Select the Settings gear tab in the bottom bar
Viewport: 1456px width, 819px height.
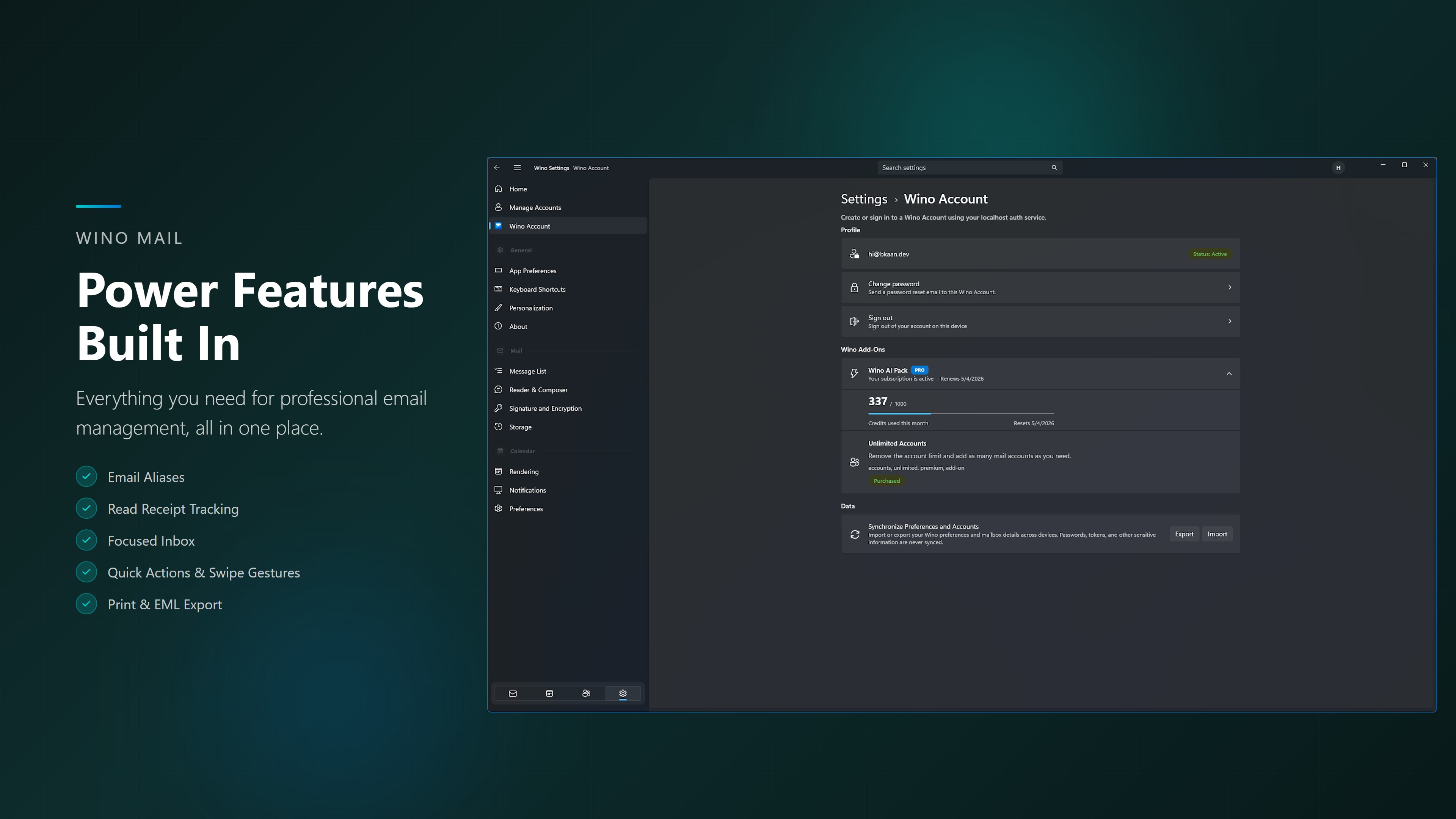pyautogui.click(x=623, y=693)
